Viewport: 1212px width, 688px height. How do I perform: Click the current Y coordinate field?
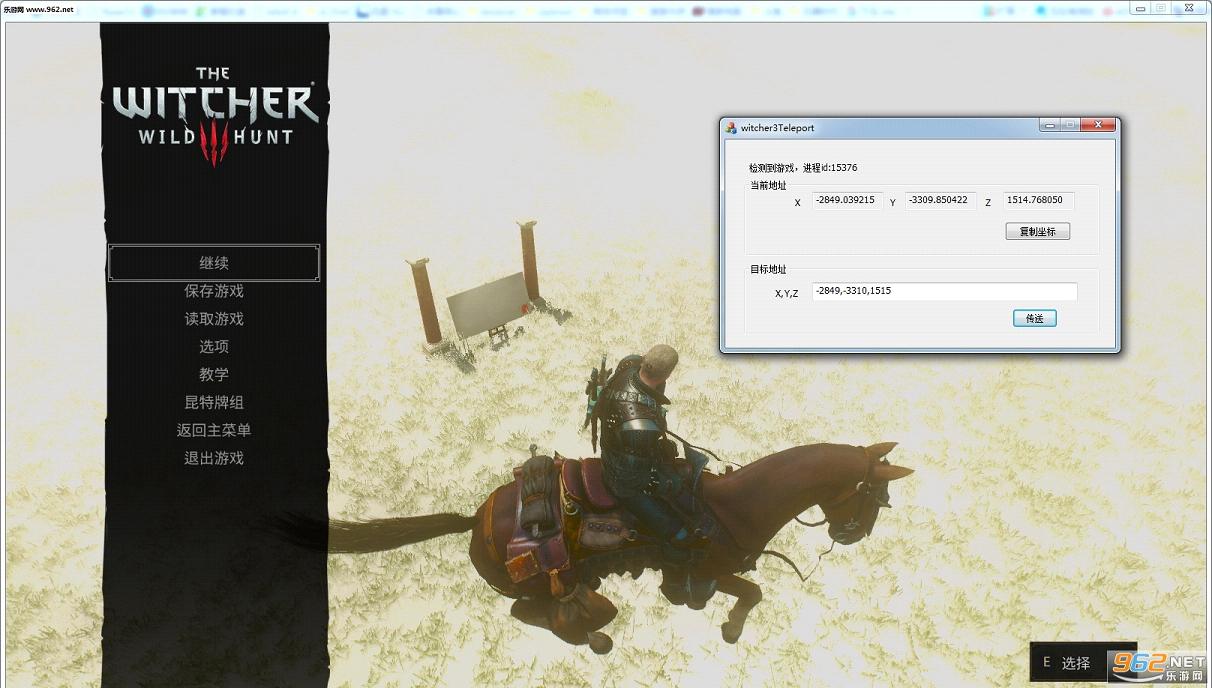941,201
